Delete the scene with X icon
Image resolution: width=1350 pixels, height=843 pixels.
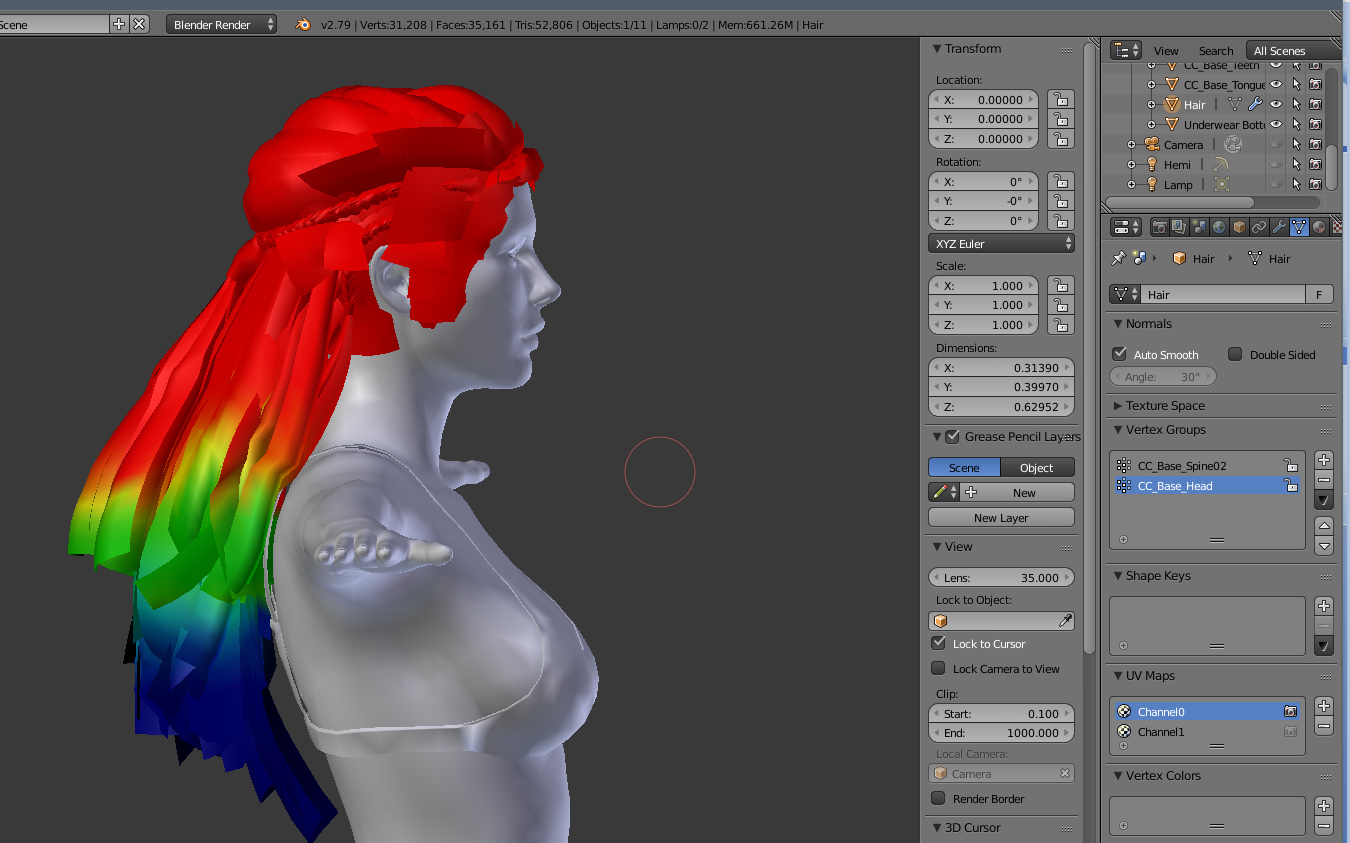pyautogui.click(x=139, y=24)
